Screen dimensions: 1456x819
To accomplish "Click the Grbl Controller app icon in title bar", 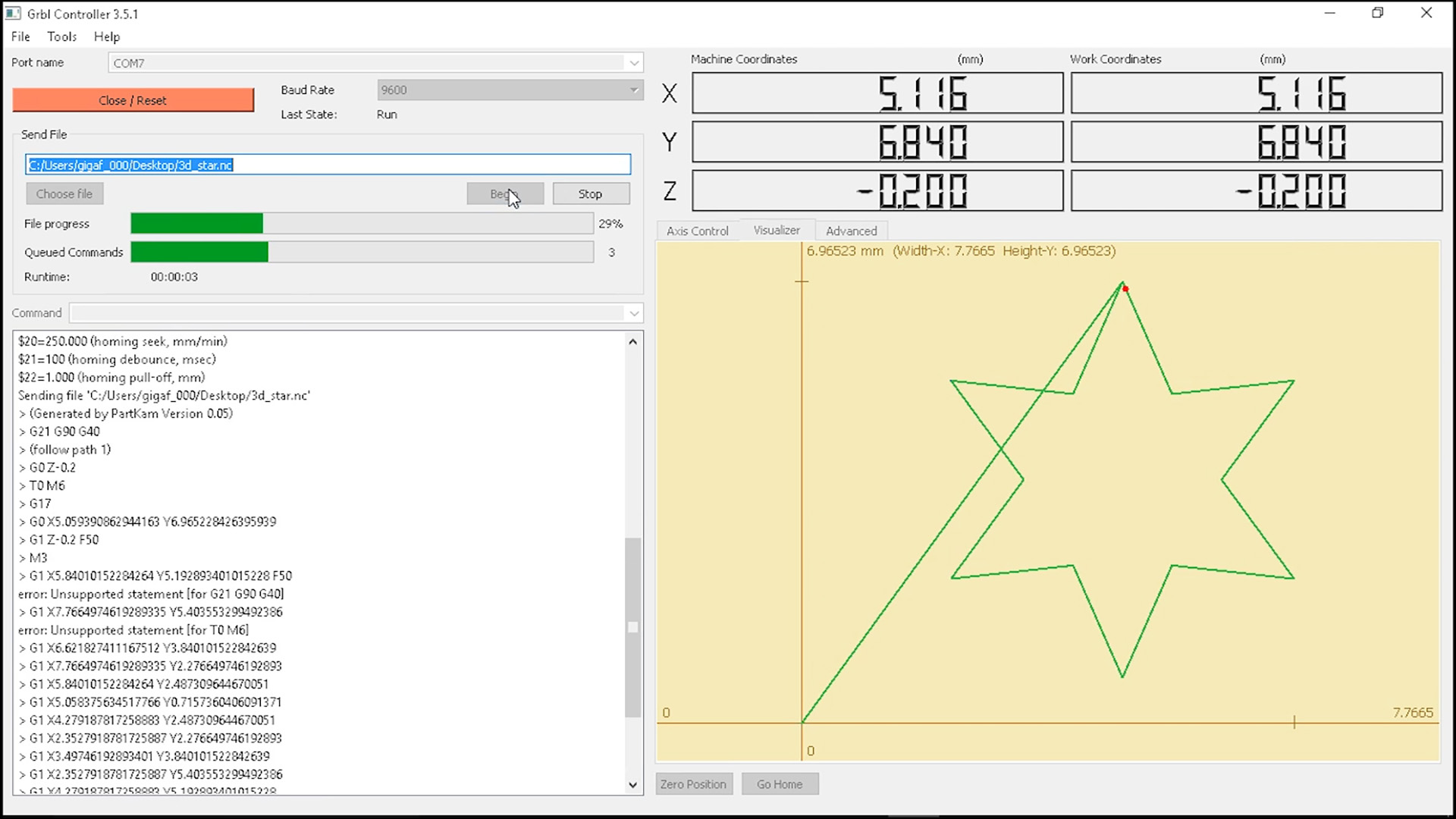I will (x=13, y=14).
